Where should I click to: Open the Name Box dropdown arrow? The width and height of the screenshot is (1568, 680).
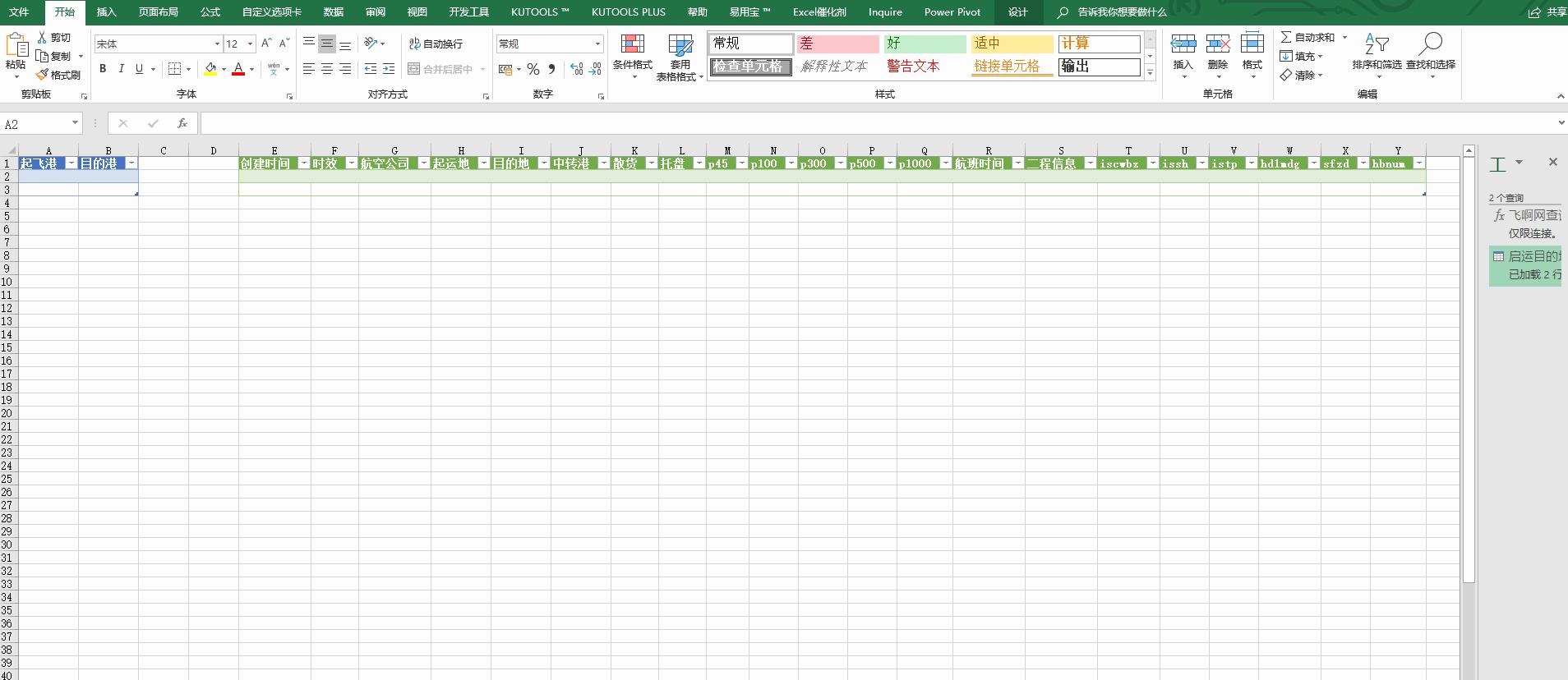click(x=75, y=123)
